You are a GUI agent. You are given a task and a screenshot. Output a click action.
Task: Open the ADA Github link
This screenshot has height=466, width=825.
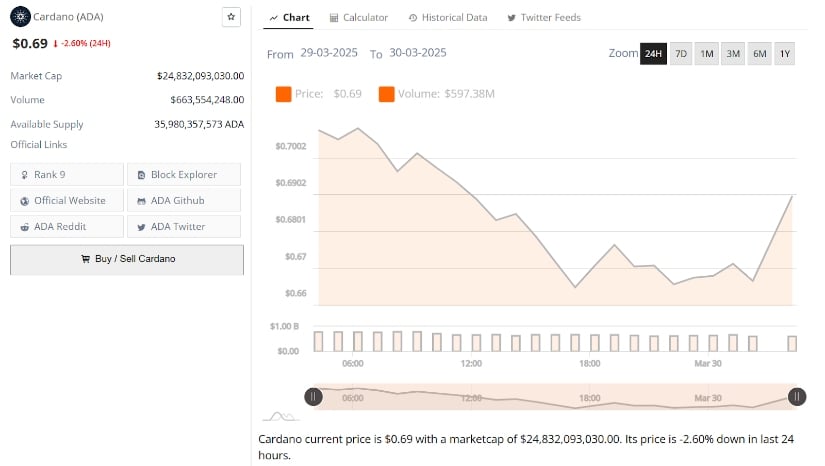pos(184,200)
